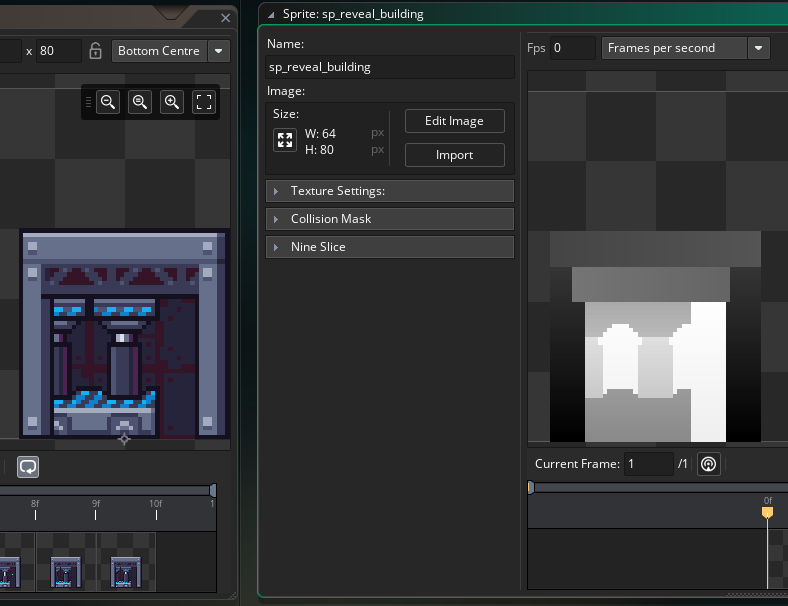Screen dimensions: 788x606
Task: Click the sprite Name input field
Action: [x=389, y=67]
